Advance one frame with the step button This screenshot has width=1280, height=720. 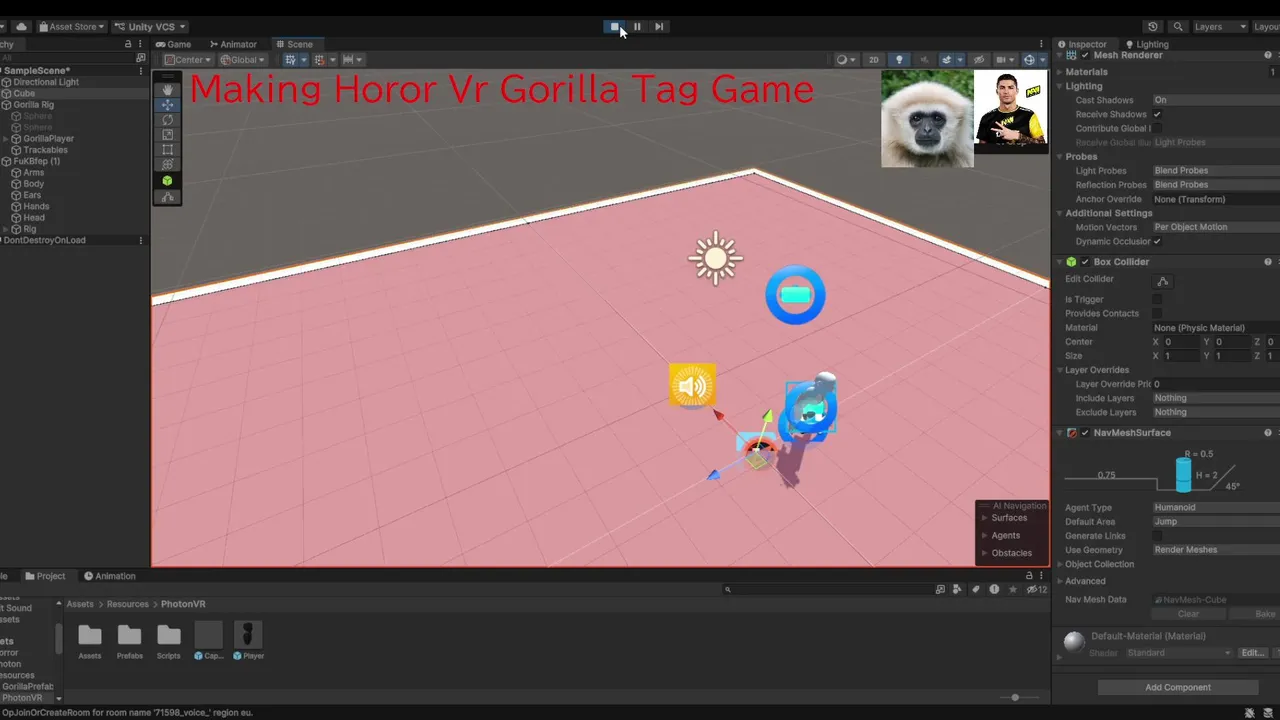coord(659,27)
